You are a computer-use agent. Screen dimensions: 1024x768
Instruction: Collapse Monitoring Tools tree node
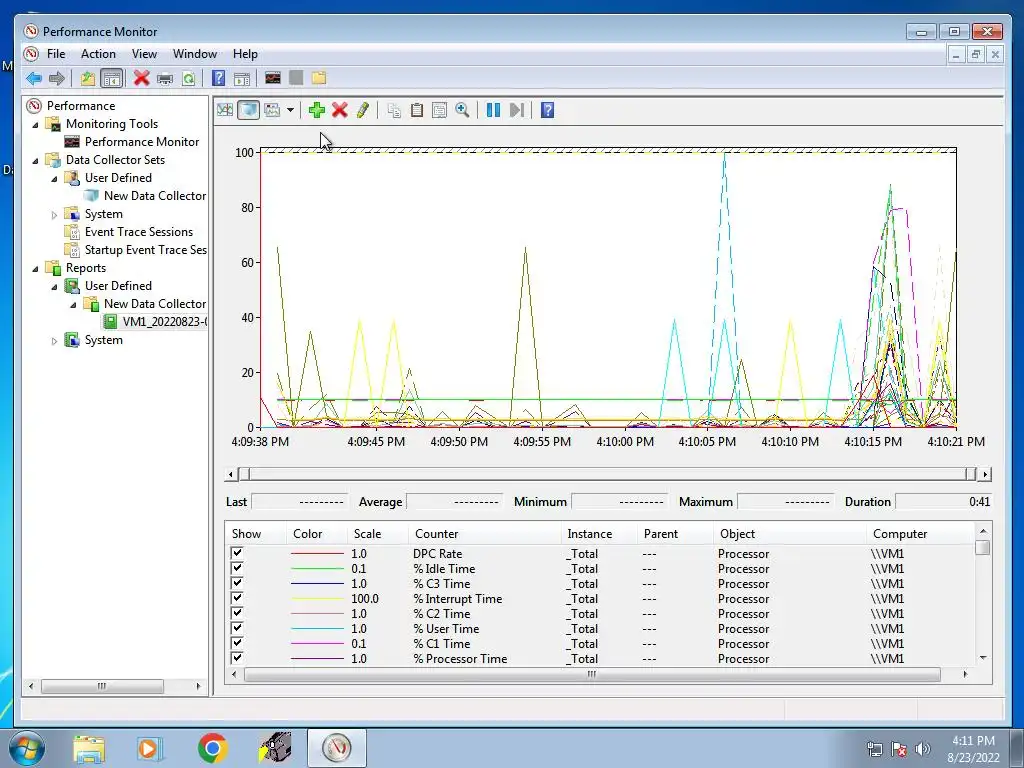[x=35, y=125]
